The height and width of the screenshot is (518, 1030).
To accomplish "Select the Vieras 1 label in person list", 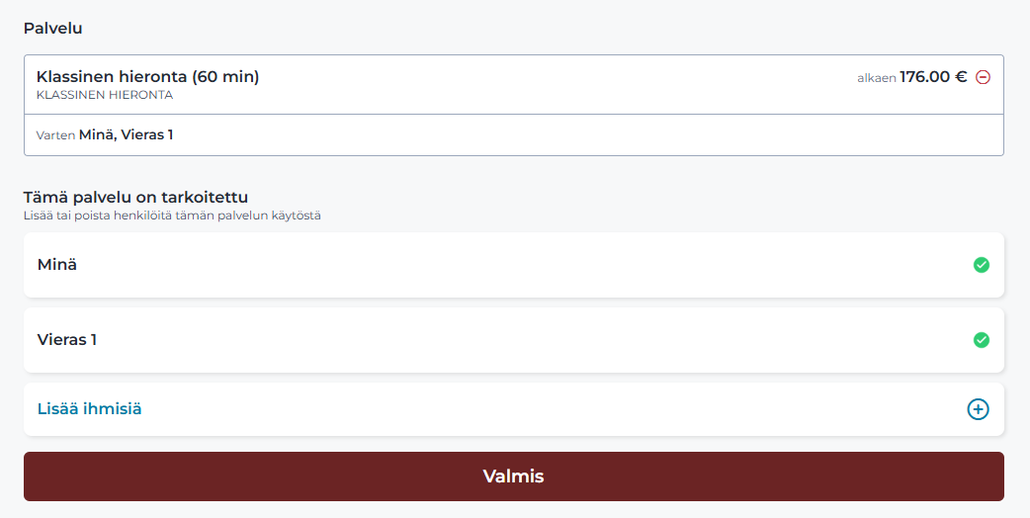I will pos(67,339).
